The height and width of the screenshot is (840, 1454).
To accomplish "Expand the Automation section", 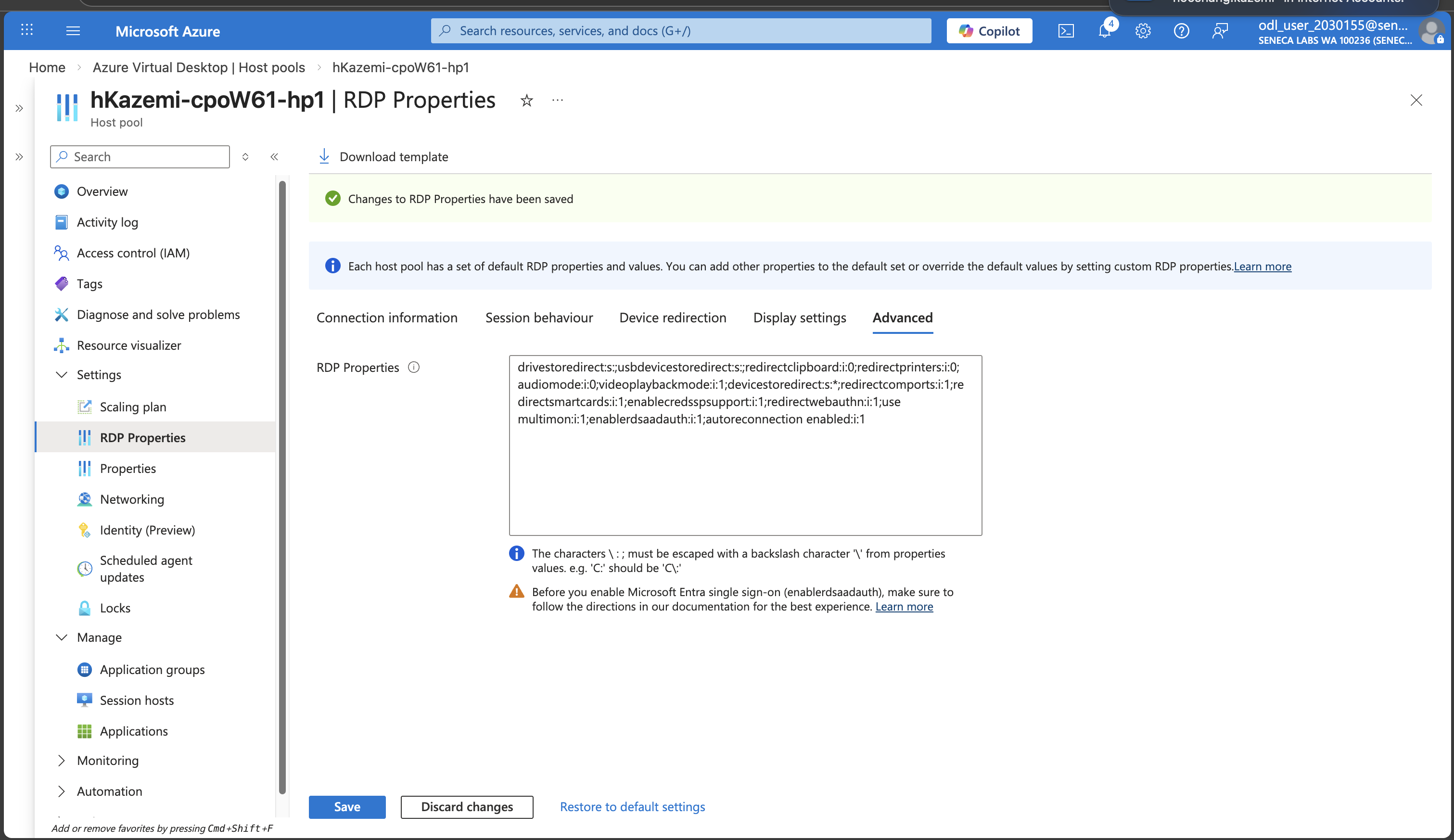I will click(x=61, y=791).
